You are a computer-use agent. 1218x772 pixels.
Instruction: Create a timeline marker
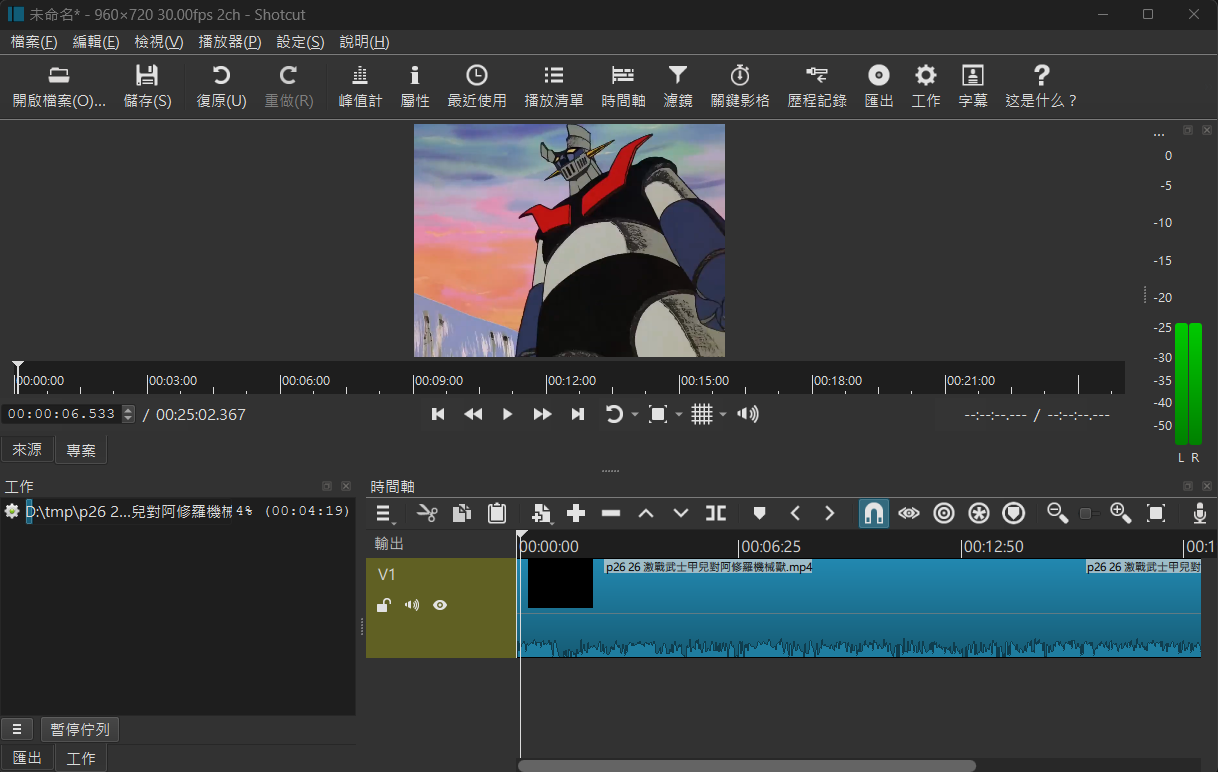coord(759,513)
